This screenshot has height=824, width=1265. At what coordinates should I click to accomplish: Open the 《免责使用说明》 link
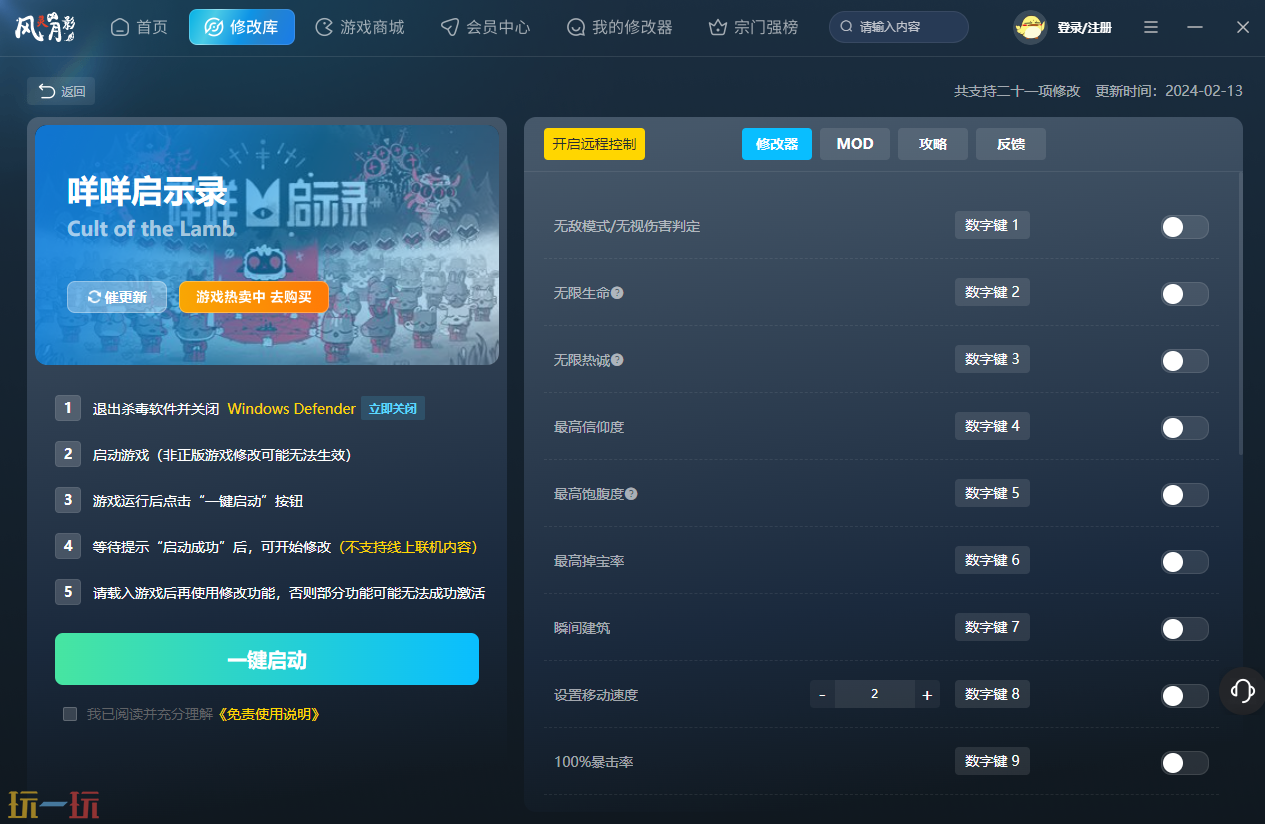(x=267, y=714)
